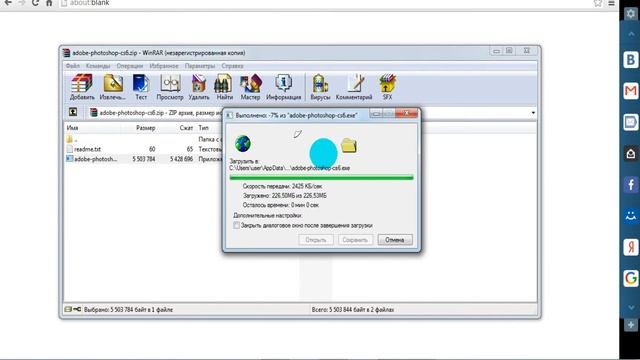Click the green download progress bar
The width and height of the screenshot is (640, 360).
click(321, 177)
